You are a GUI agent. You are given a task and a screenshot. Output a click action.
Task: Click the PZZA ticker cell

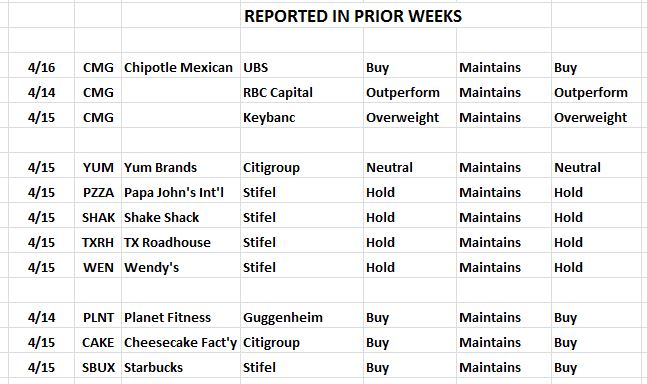click(98, 192)
